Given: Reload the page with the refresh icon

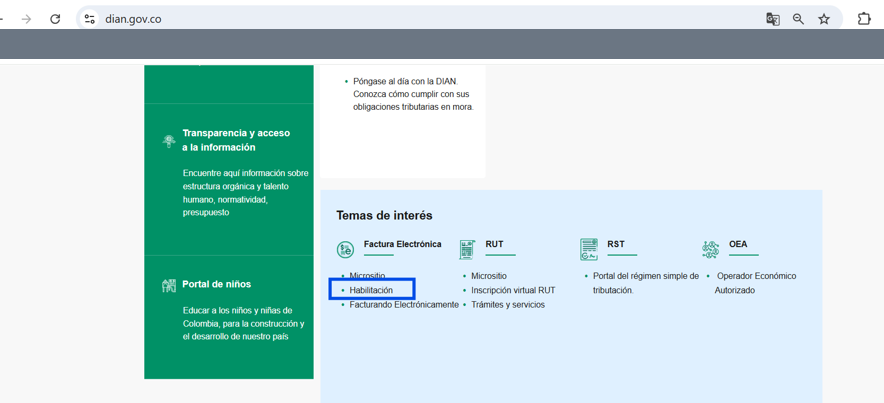Looking at the screenshot, I should tap(55, 19).
